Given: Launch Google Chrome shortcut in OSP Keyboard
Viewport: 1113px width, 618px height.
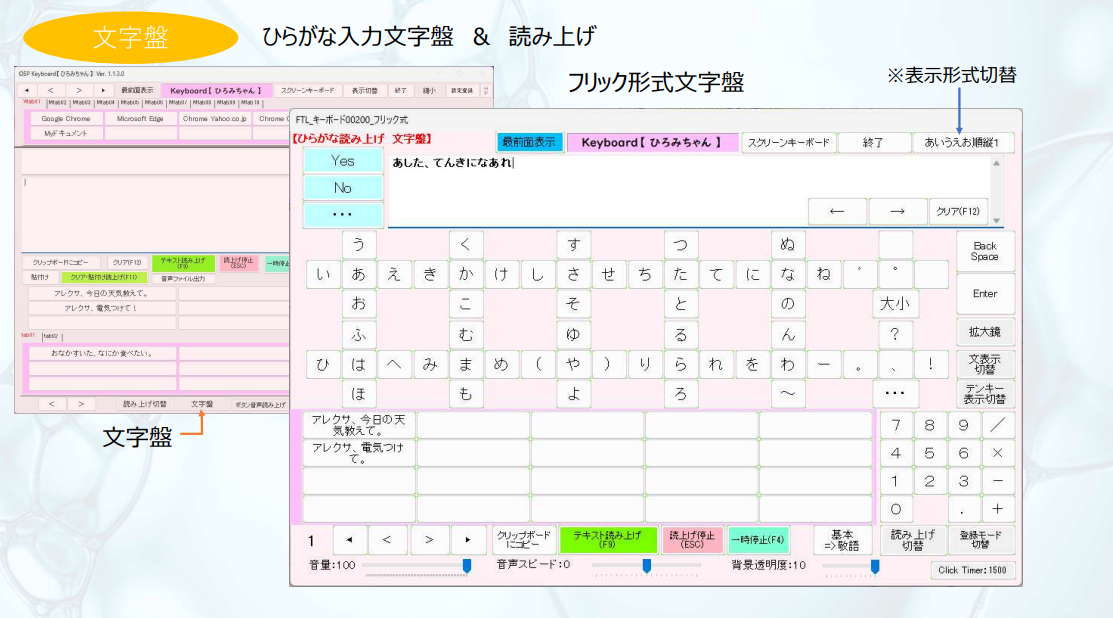Looking at the screenshot, I should coord(66,118).
